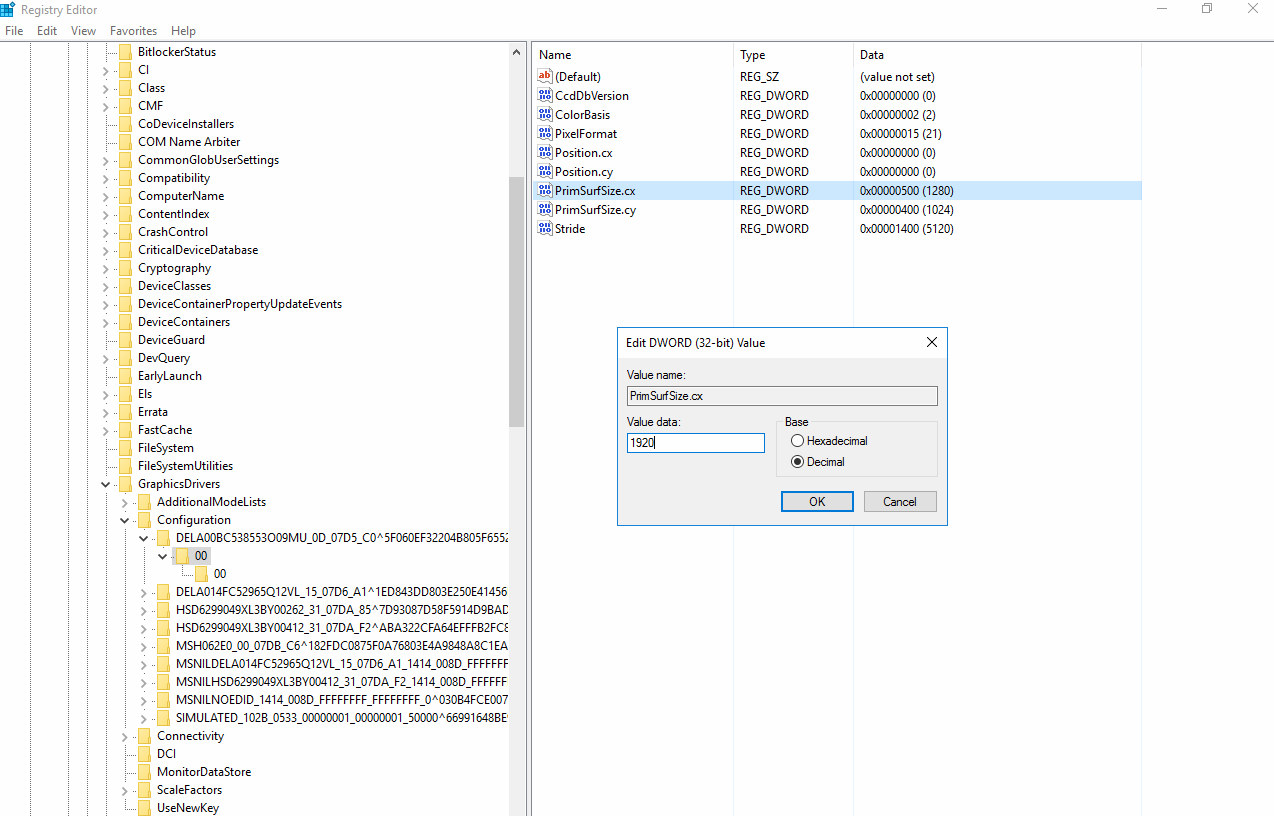
Task: Click the folder icon of GraphicsDrivers
Action: tap(125, 484)
